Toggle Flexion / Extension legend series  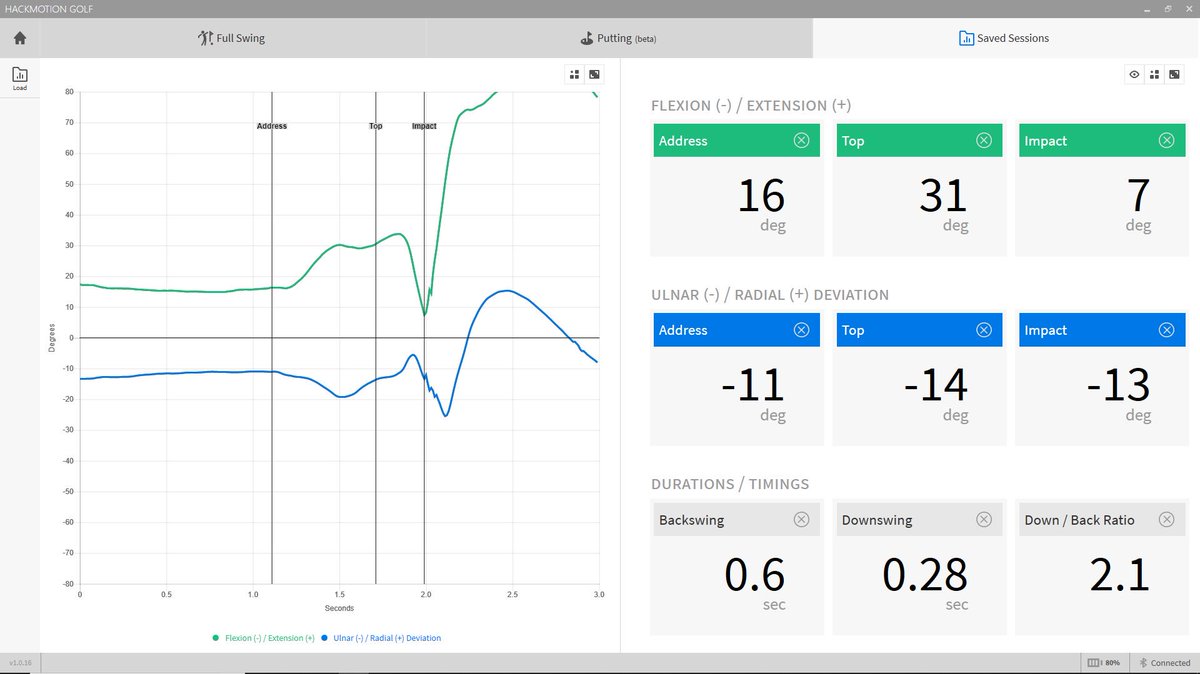(x=264, y=638)
